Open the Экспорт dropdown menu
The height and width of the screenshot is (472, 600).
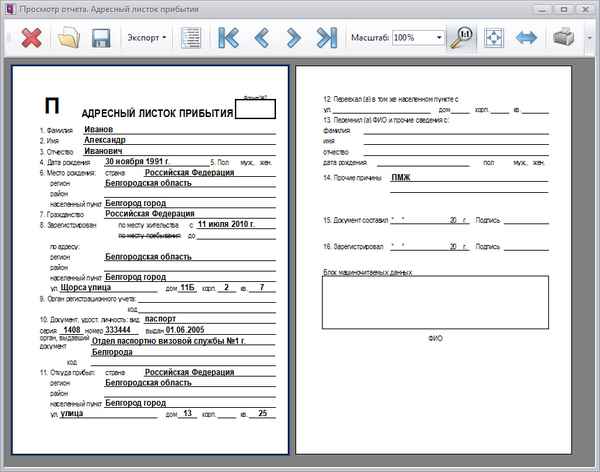point(147,38)
